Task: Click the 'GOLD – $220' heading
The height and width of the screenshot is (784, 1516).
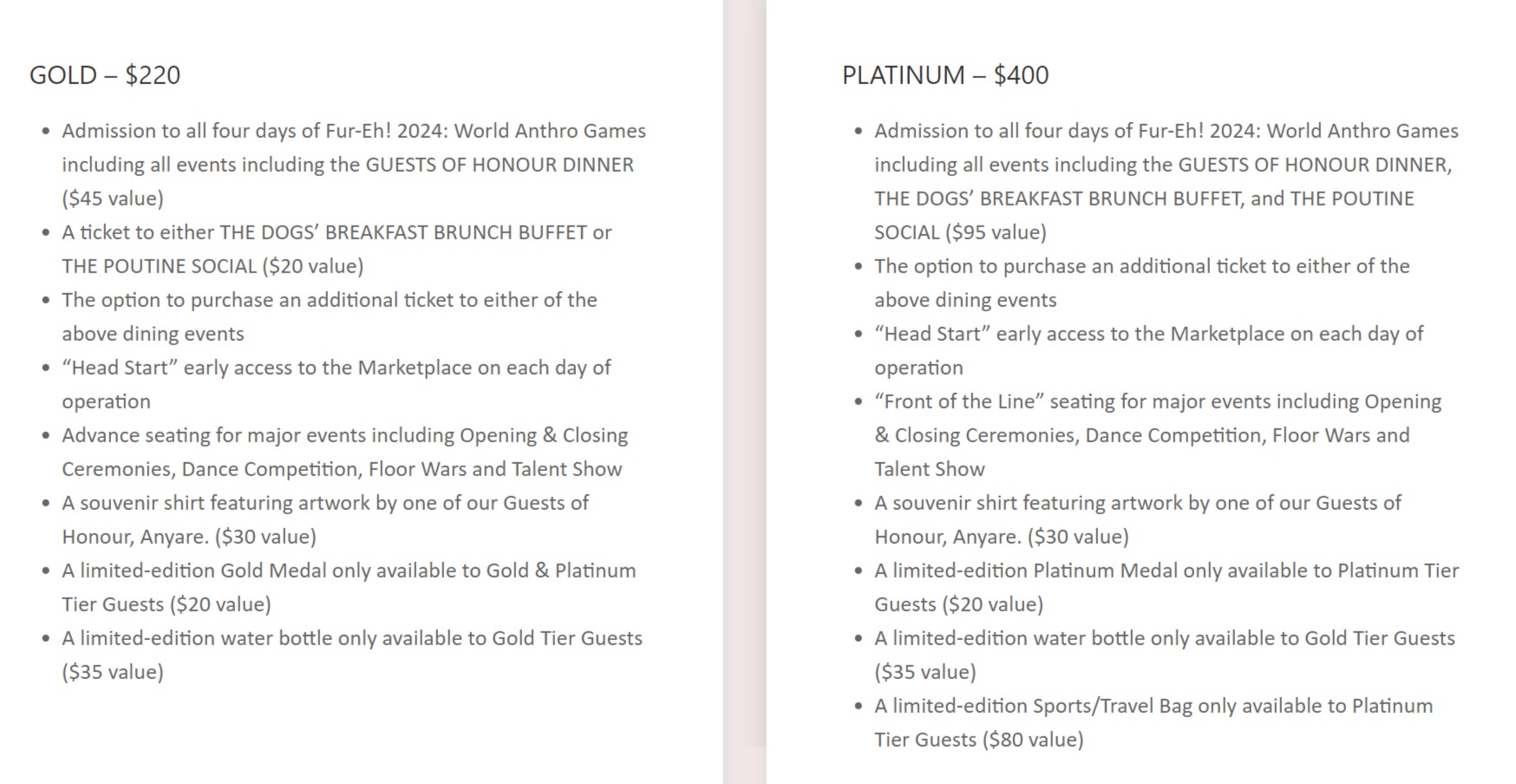Action: coord(105,75)
